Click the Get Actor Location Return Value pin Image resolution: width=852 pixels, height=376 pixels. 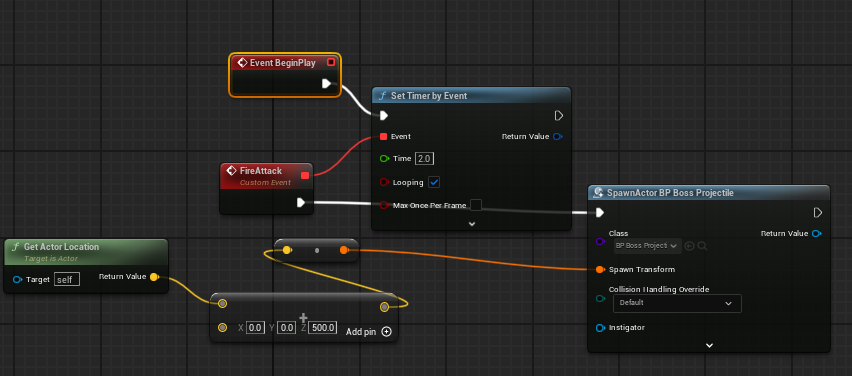[x=154, y=277]
